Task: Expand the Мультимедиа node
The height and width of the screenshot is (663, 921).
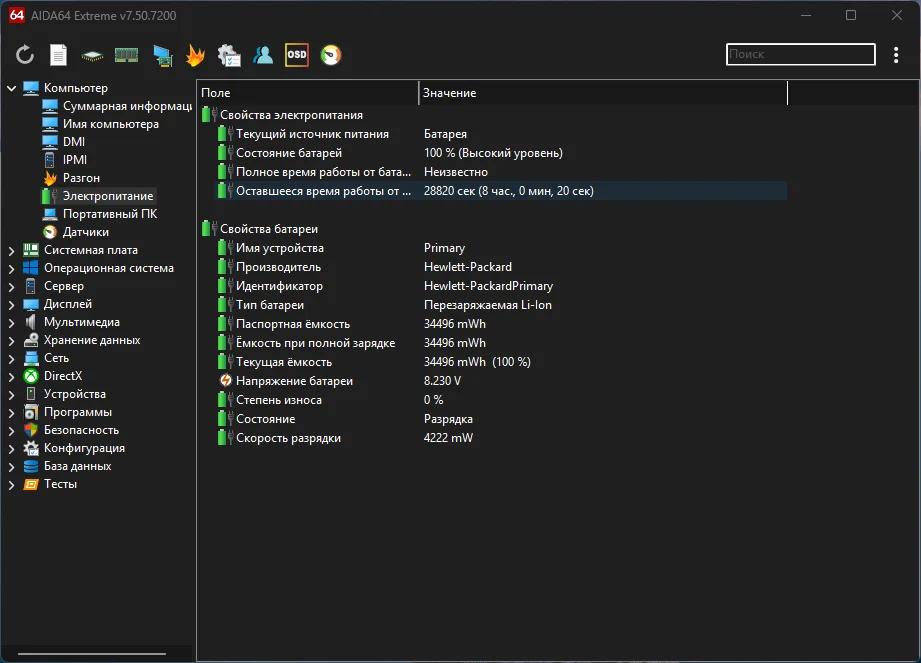Action: pos(11,323)
